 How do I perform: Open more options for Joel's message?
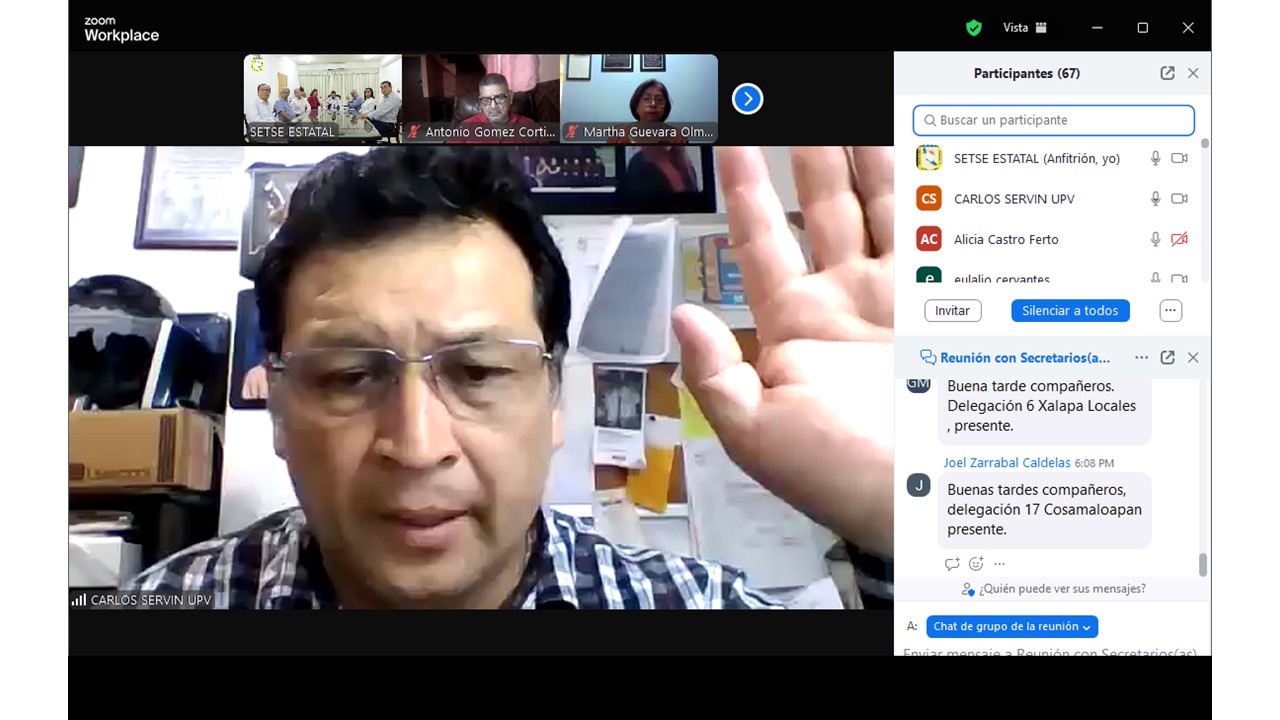(x=999, y=564)
